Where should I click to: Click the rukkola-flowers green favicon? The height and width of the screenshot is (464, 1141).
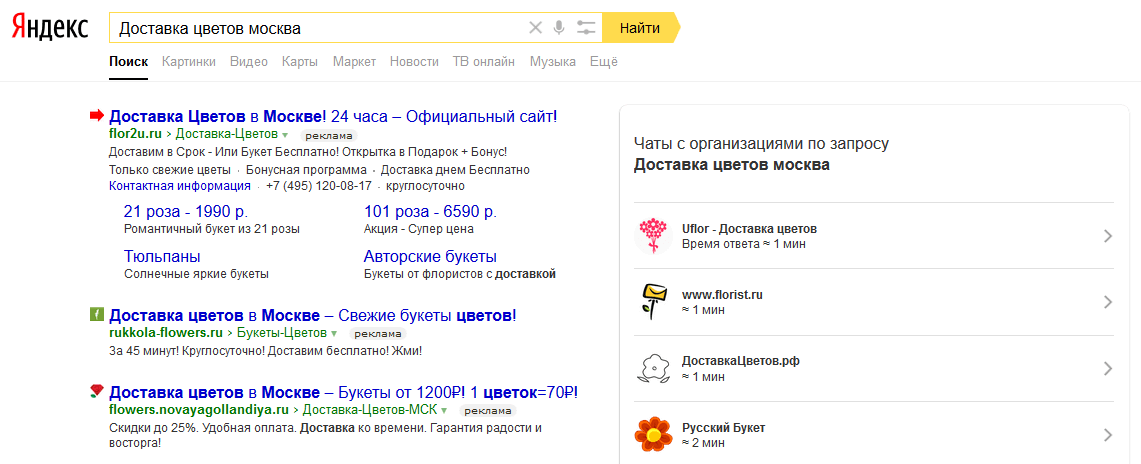click(x=97, y=315)
